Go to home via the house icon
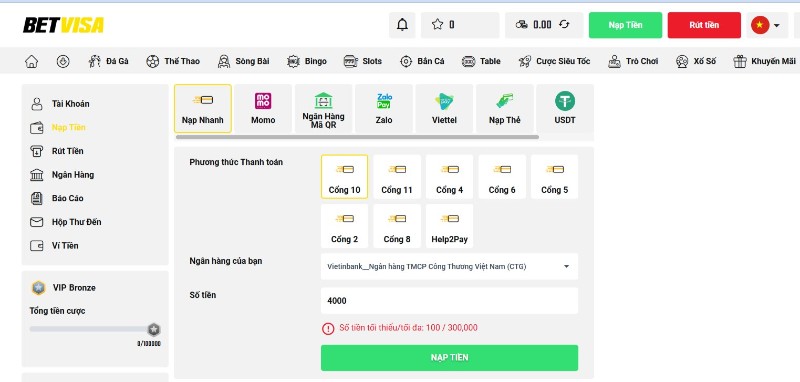Image resolution: width=800 pixels, height=382 pixels. [32, 61]
